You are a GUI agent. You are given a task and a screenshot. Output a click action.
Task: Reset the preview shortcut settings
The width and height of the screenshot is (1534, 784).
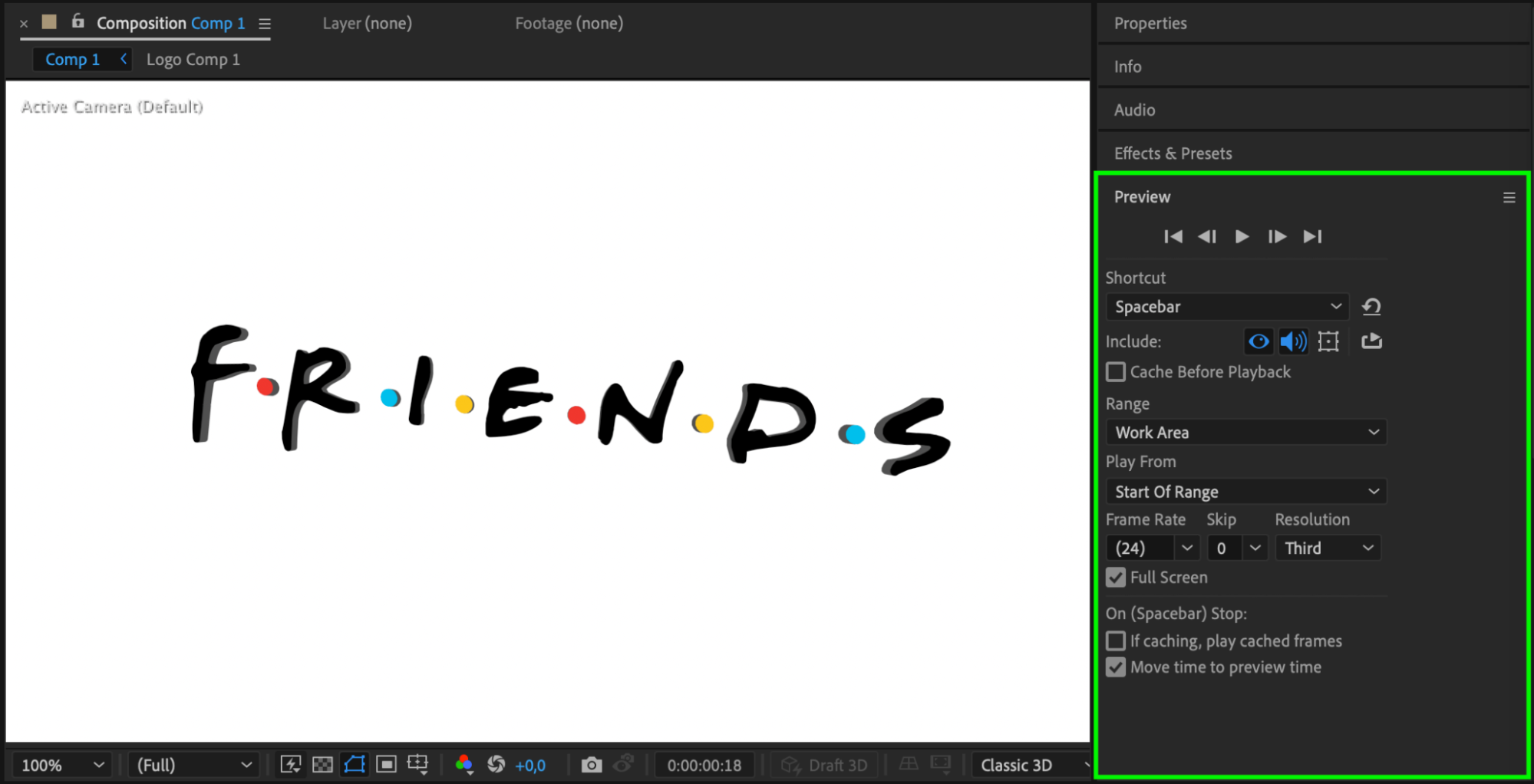pos(1371,307)
